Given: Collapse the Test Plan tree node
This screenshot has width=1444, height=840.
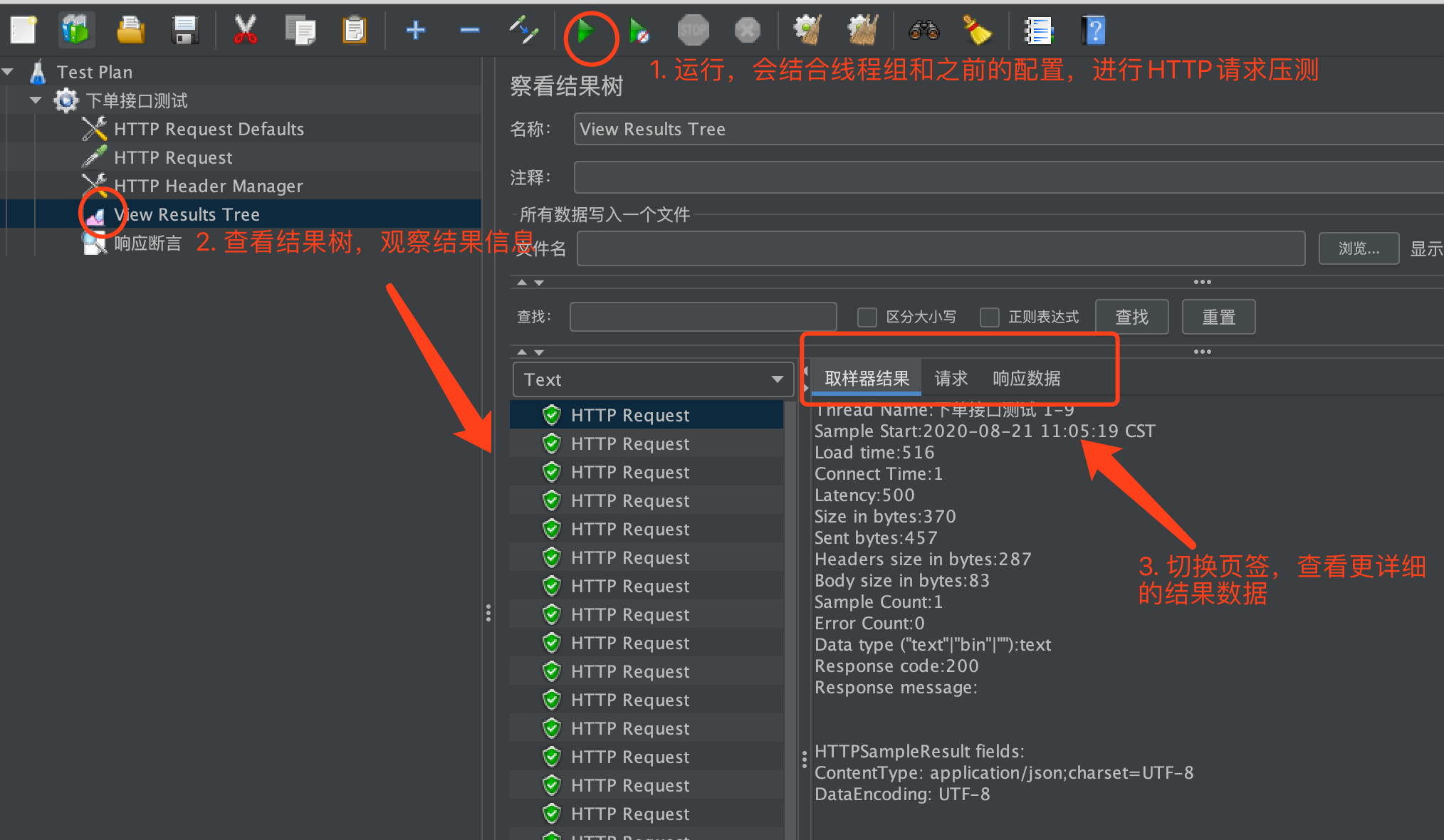Looking at the screenshot, I should point(9,72).
